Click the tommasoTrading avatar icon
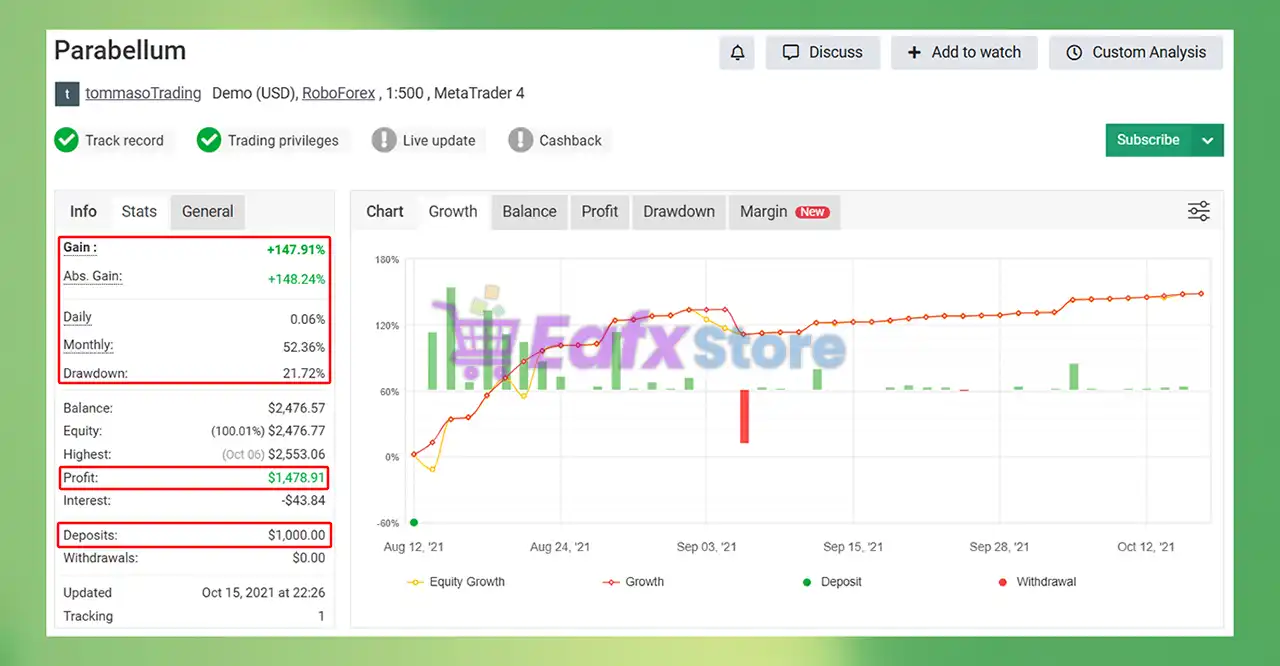Screen dimensions: 1280x666 pos(67,94)
